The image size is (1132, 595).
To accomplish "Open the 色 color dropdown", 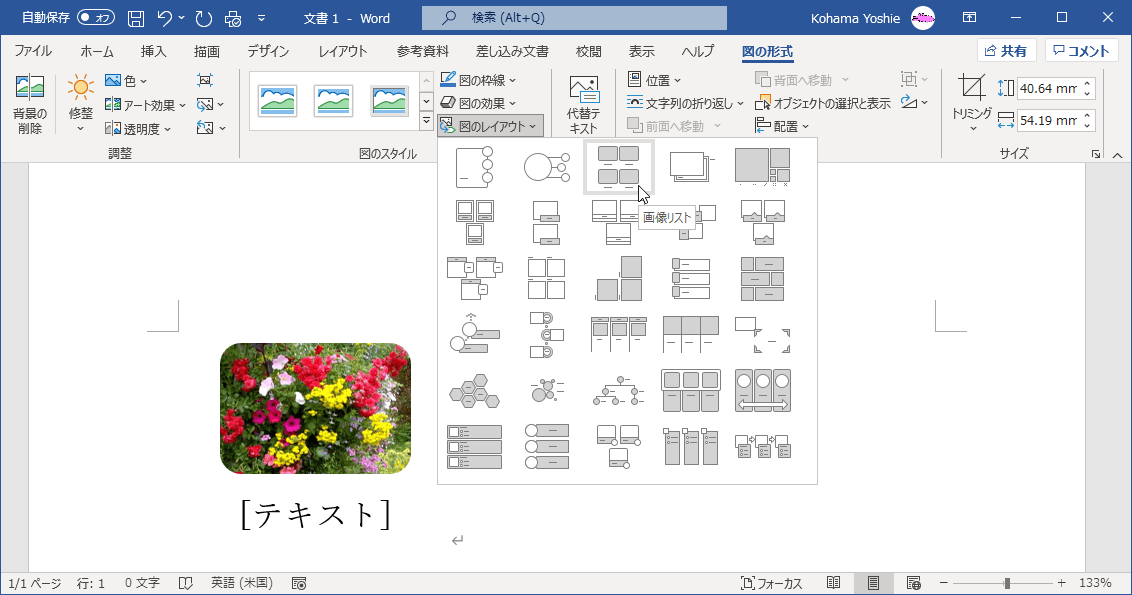I will click(x=126, y=81).
